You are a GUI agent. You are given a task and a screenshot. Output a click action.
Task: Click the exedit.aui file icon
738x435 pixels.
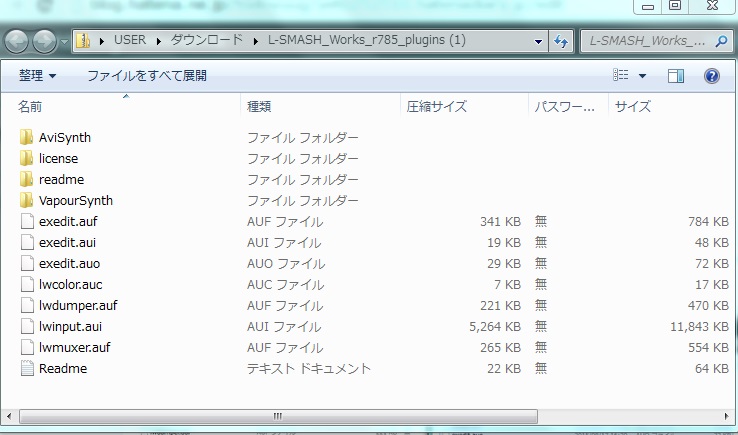tap(27, 242)
